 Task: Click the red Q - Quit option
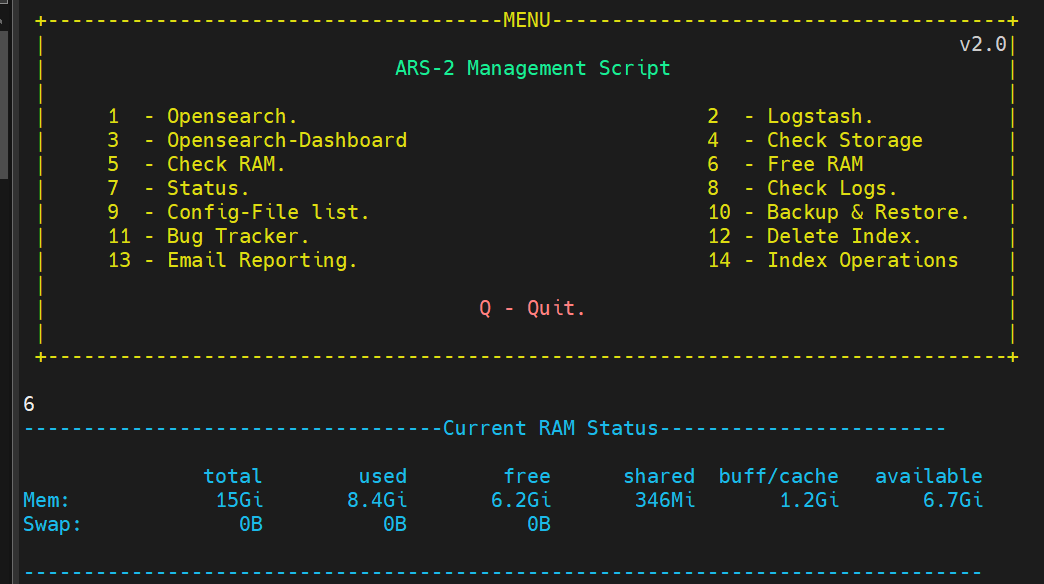click(x=532, y=308)
